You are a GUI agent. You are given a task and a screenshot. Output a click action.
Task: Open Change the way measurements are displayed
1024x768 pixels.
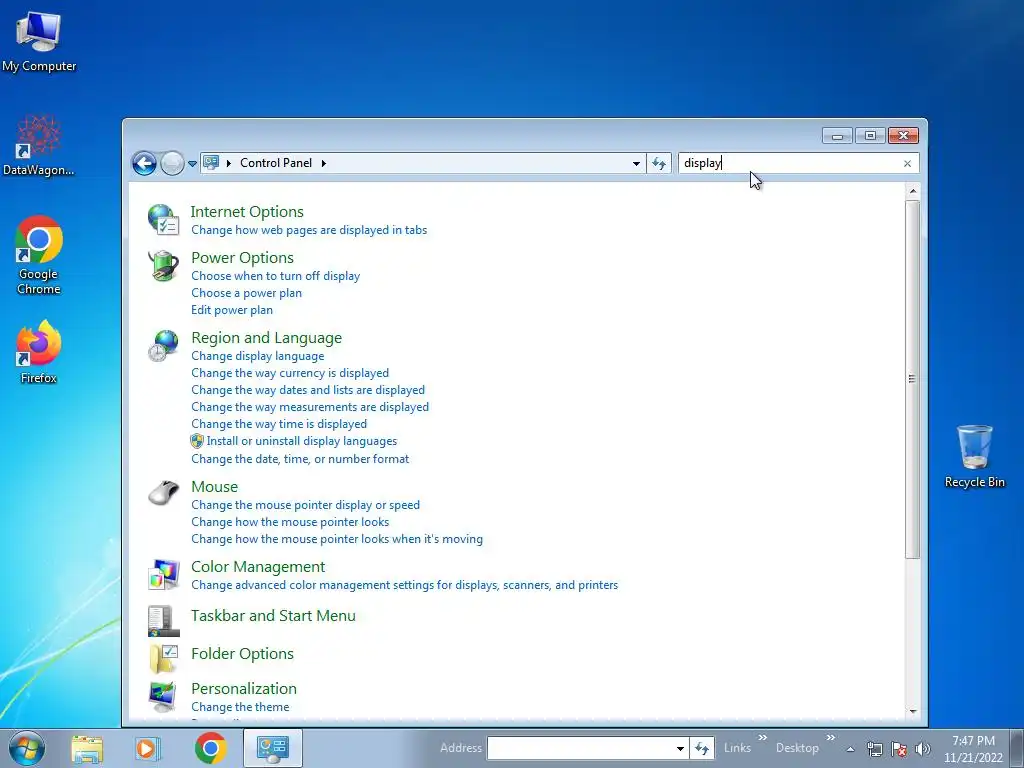pyautogui.click(x=310, y=407)
